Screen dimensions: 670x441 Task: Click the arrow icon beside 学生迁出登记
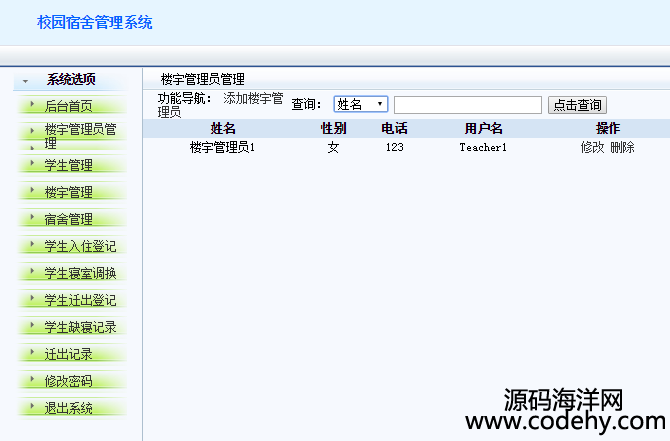click(32, 298)
